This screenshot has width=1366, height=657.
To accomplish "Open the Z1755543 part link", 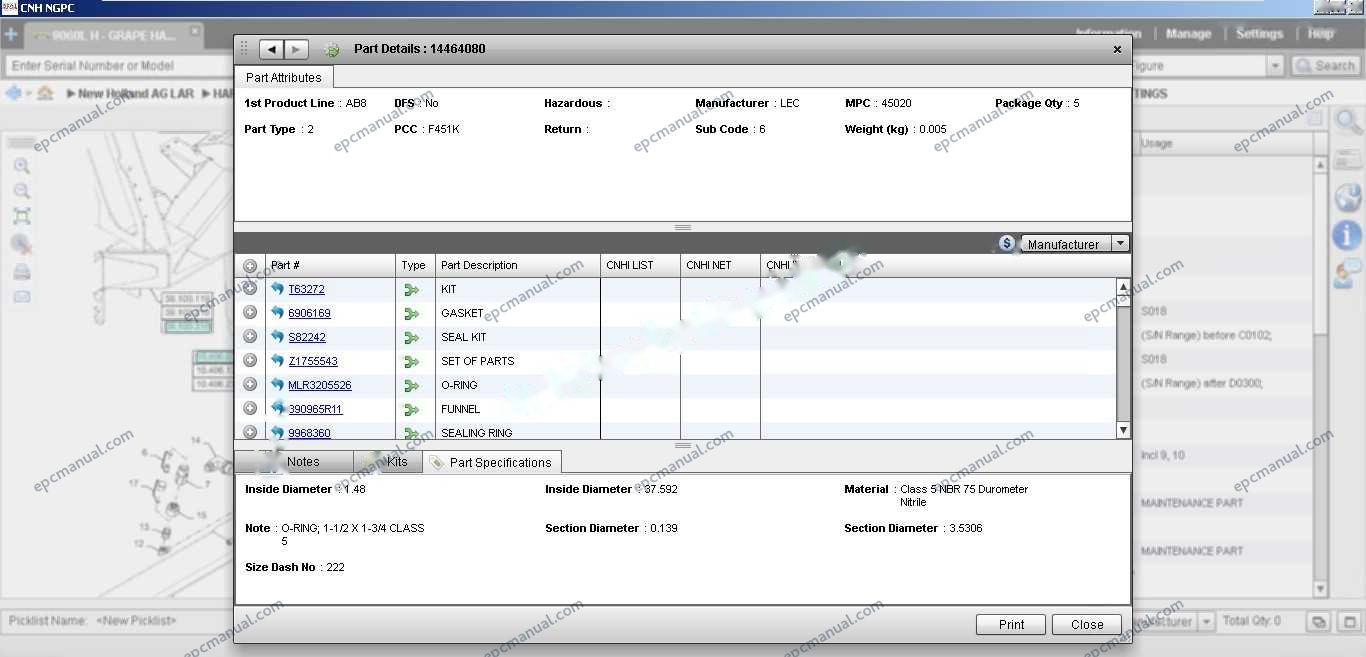I will [x=313, y=361].
